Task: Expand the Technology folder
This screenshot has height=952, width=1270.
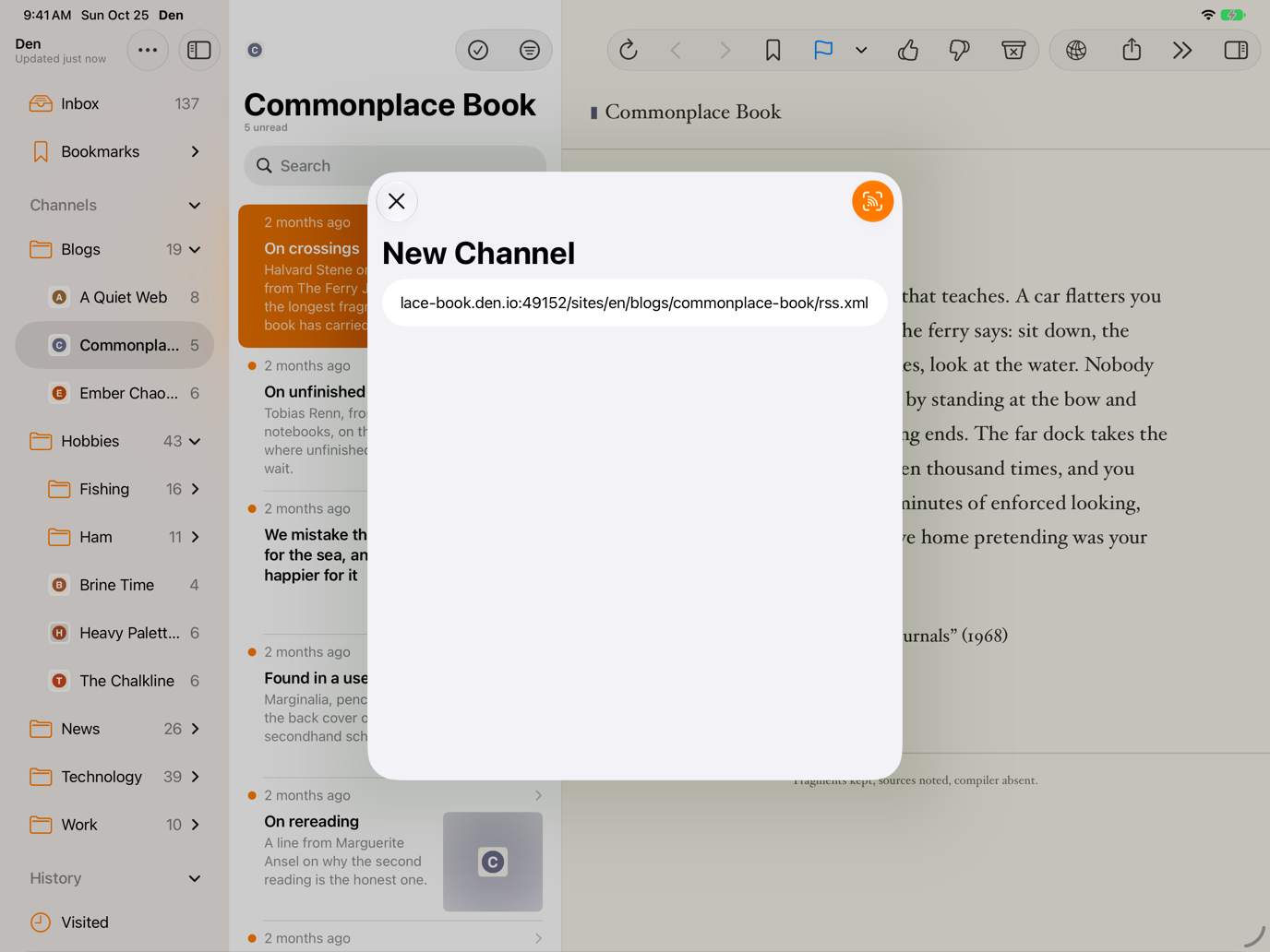Action: coord(195,777)
